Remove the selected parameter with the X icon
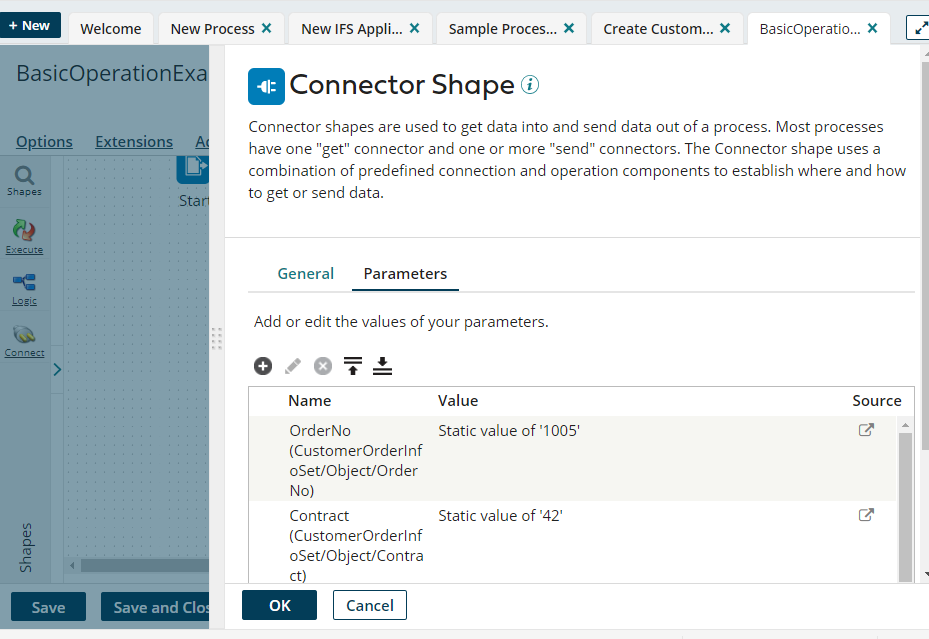Screen dimensions: 929x639 (x=323, y=366)
